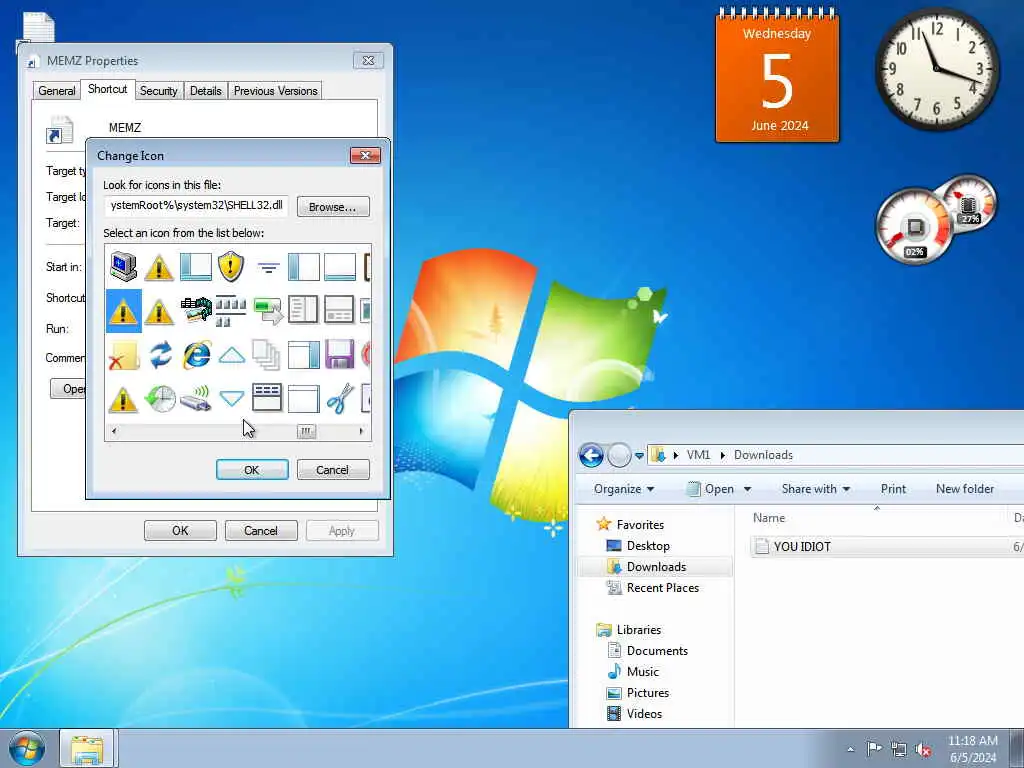Select the warning triangle beside the computer icon
The height and width of the screenshot is (768, 1024).
pyautogui.click(x=159, y=268)
